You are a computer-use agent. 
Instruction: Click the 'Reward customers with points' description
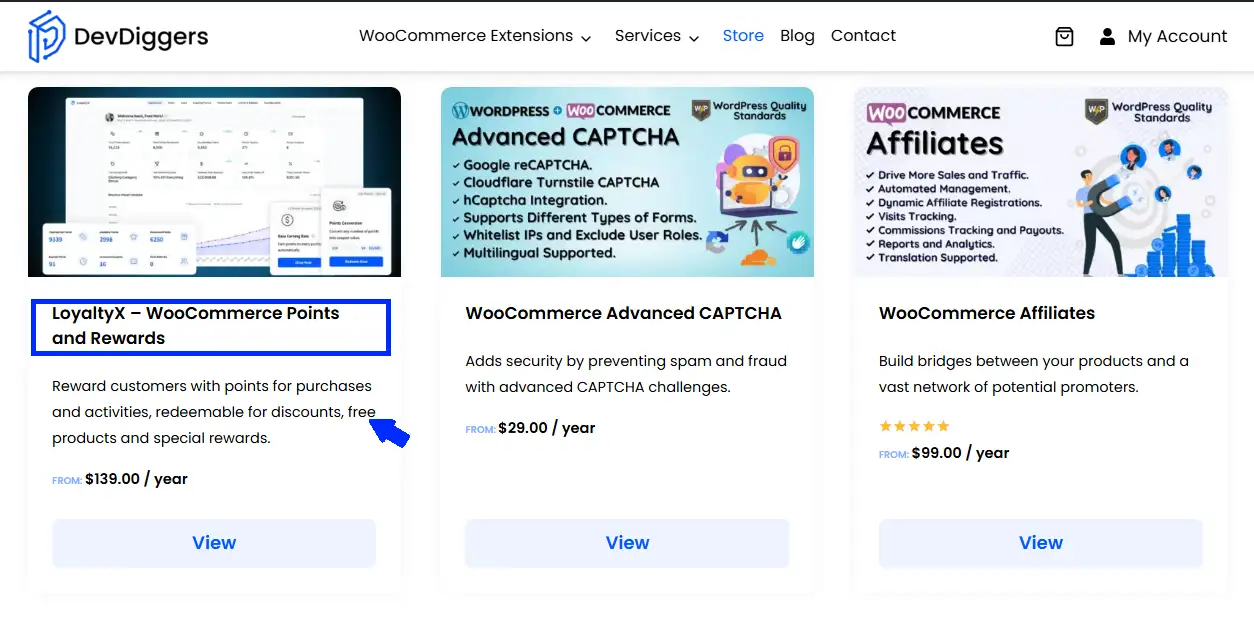(x=214, y=412)
